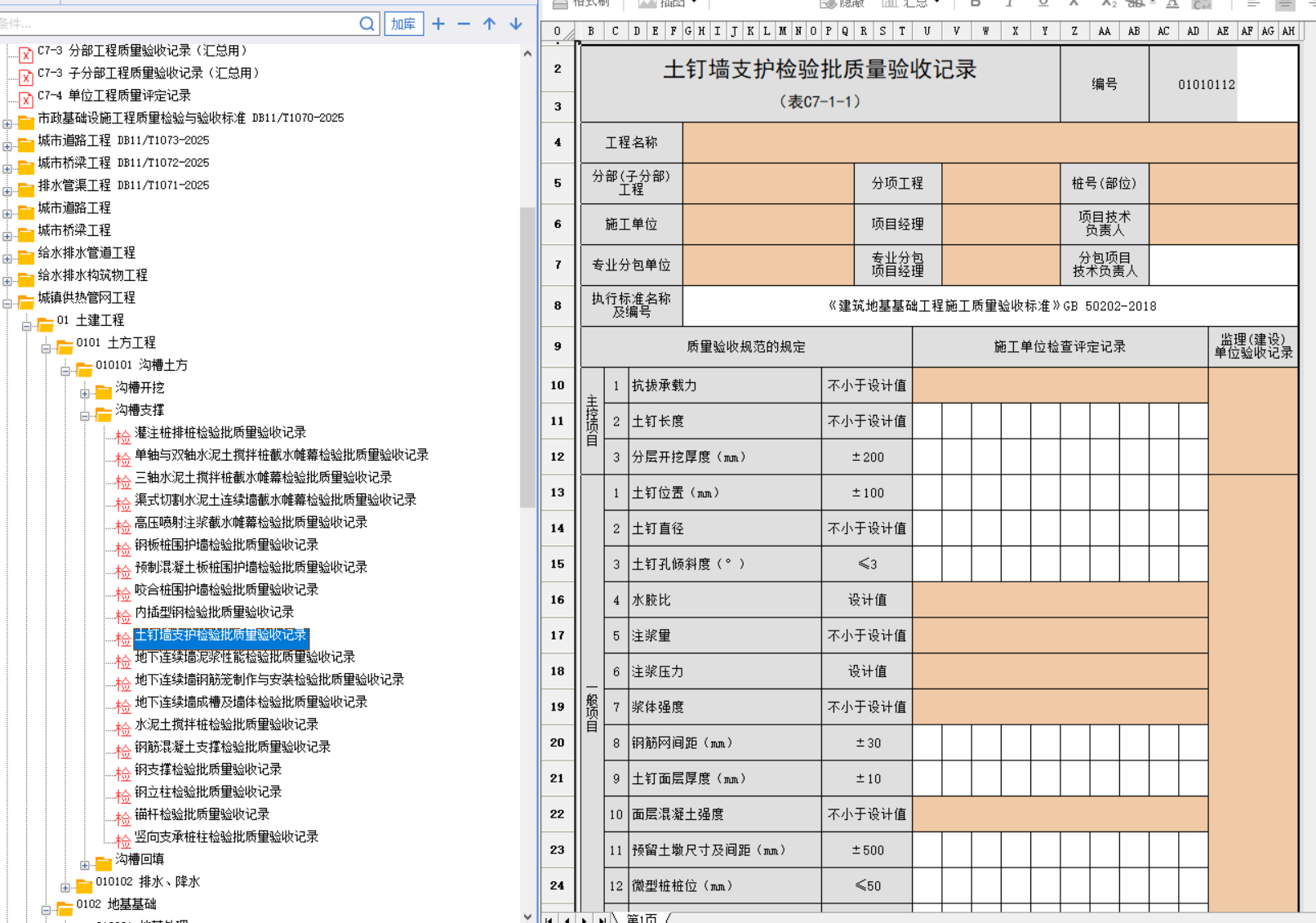Screen dimensions: 1316x923
Task: Switch to the 第1页 sheet tab
Action: [641, 918]
